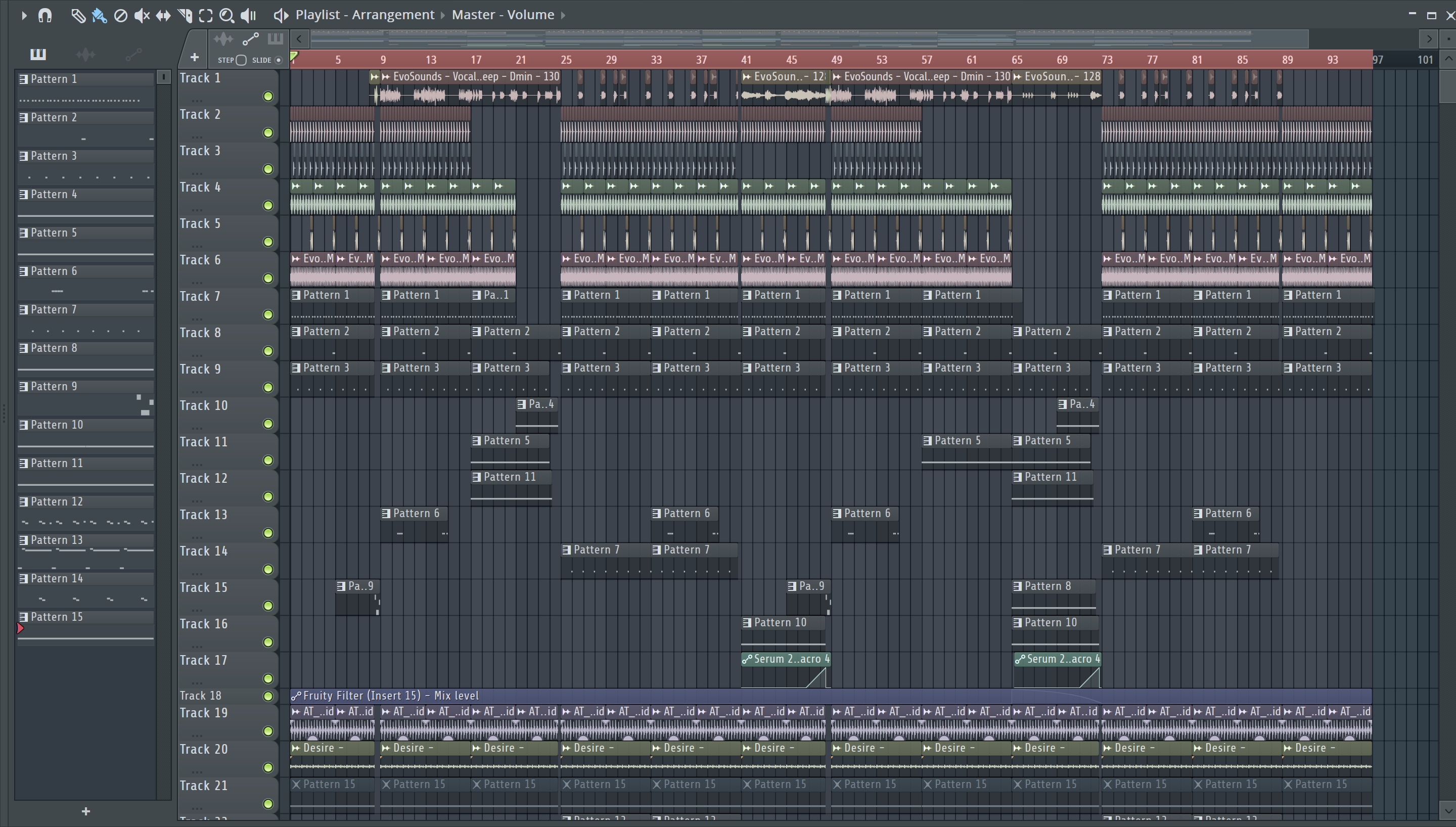Select the Pattern 8 clip on Track 15

[x=1054, y=598]
